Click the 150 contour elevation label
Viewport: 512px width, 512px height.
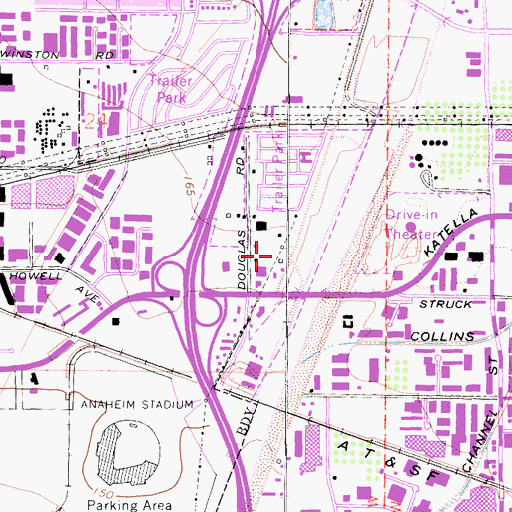pos(103,493)
